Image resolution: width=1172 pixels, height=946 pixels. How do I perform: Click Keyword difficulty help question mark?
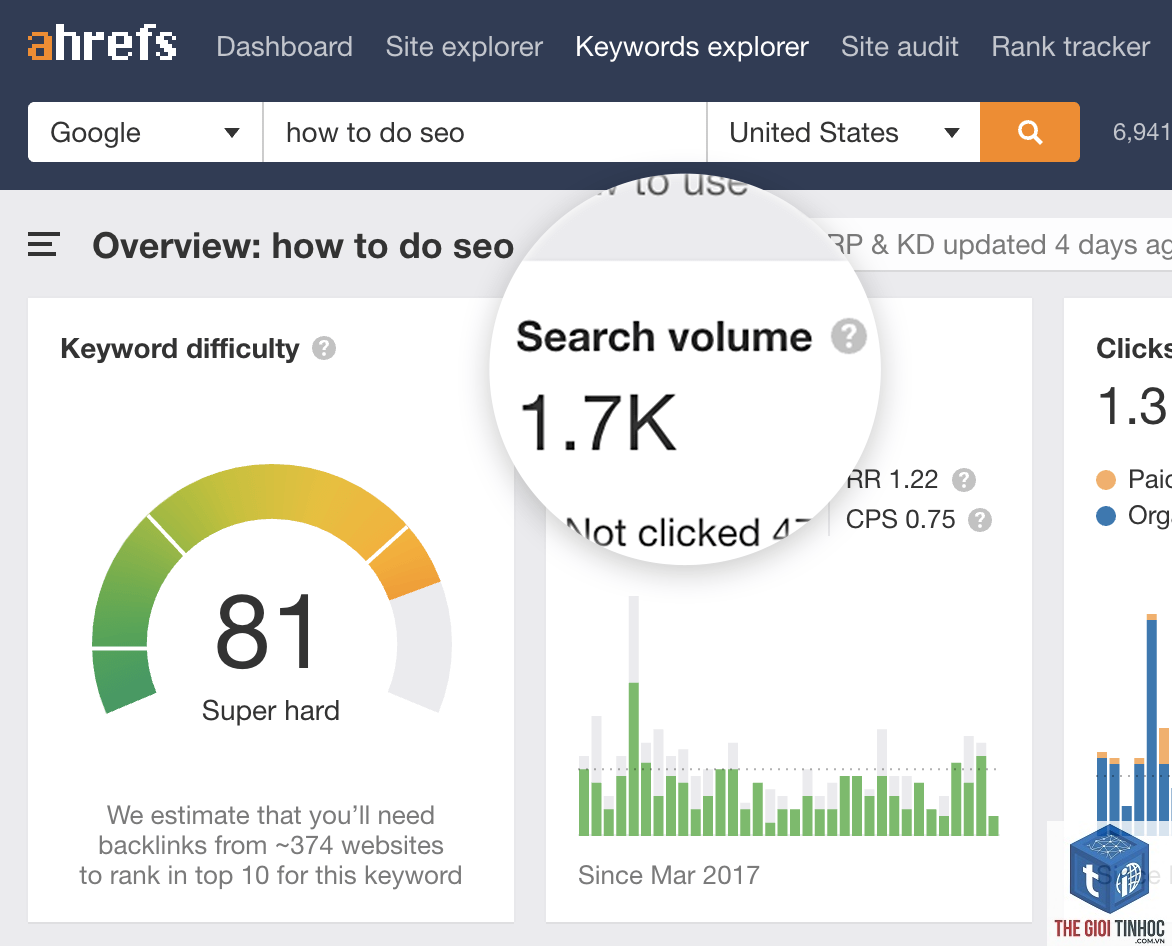[324, 348]
